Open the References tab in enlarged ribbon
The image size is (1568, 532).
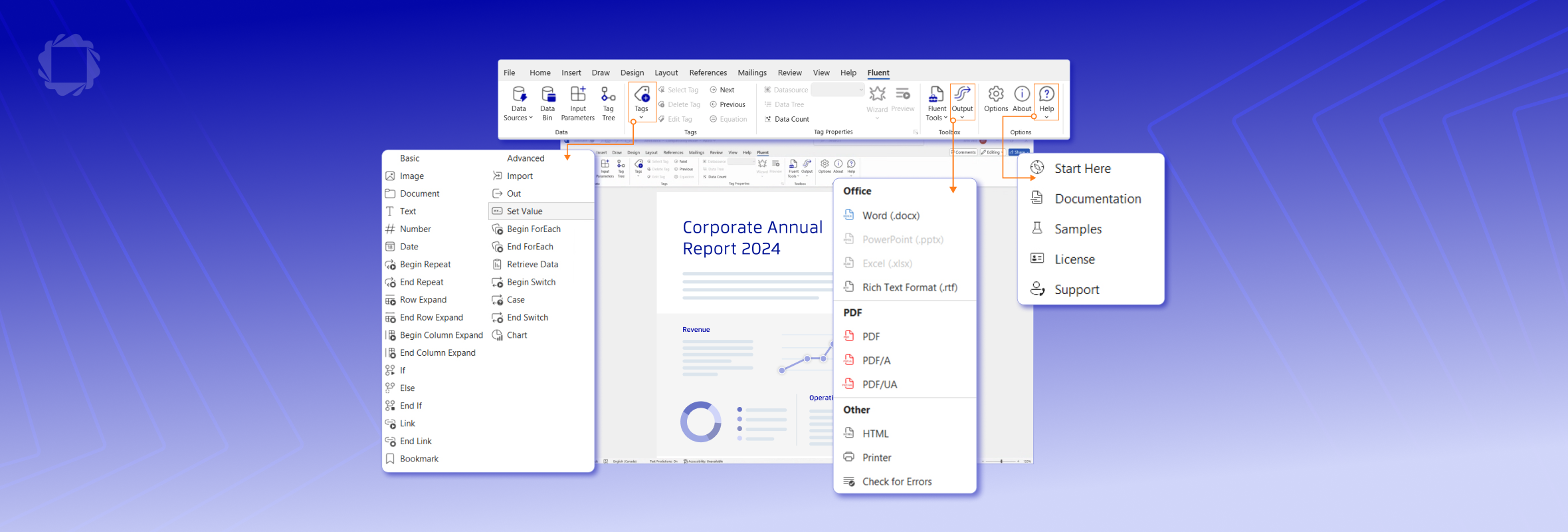pos(708,72)
